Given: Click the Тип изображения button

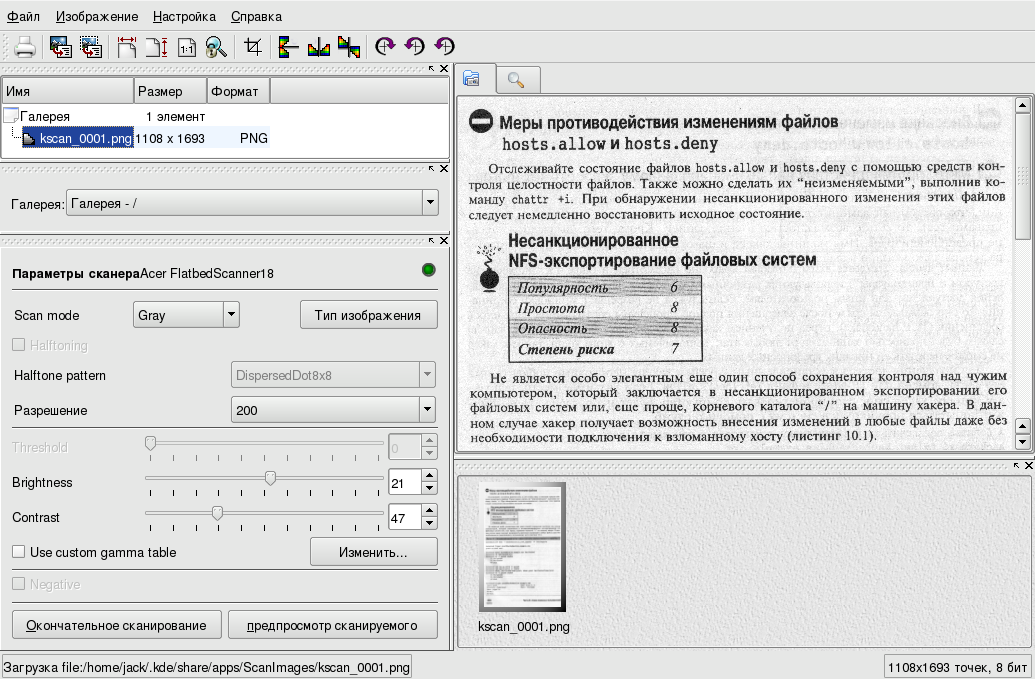Looking at the screenshot, I should [368, 315].
